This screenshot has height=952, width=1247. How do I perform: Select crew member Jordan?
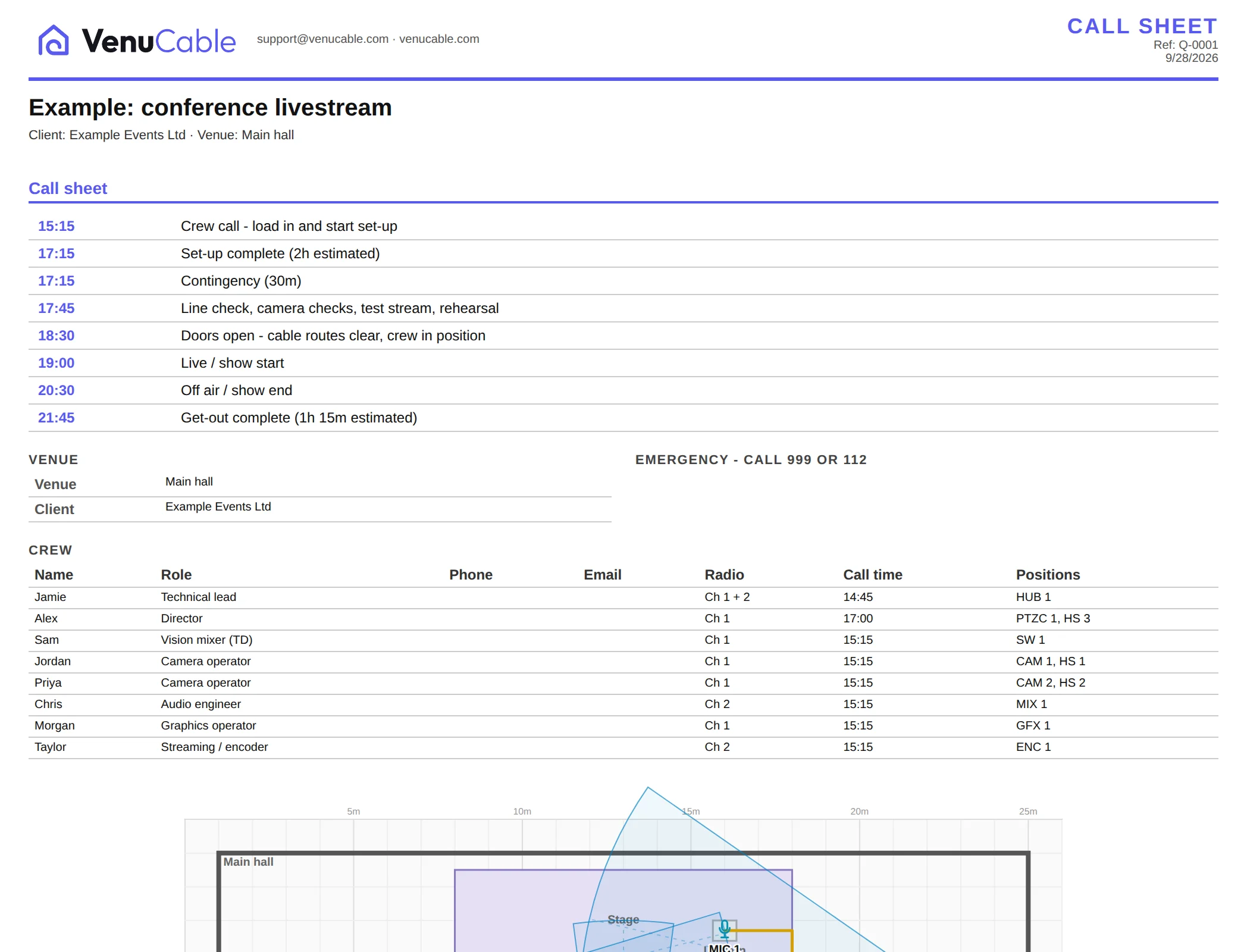(x=53, y=661)
